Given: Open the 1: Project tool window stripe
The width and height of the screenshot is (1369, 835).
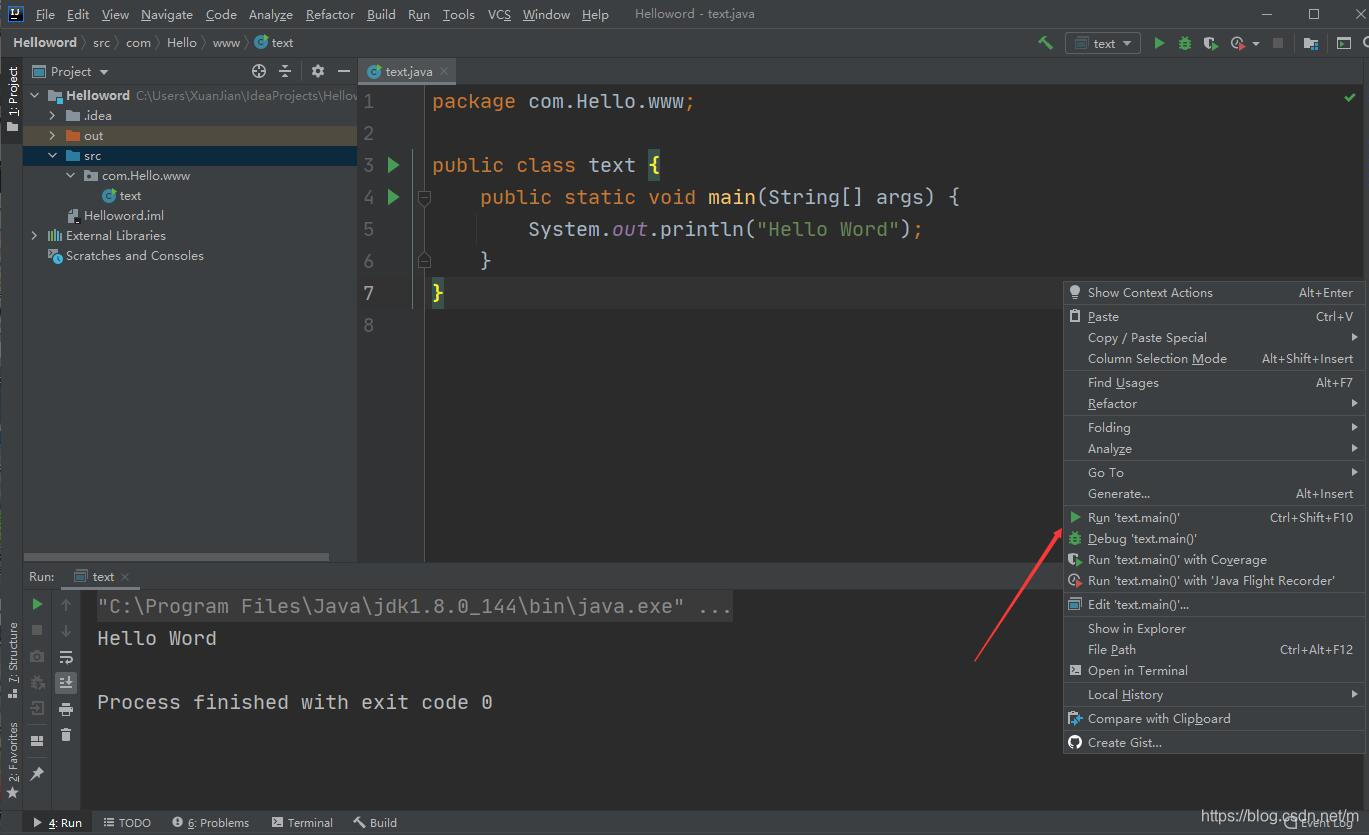Looking at the screenshot, I should click(x=12, y=100).
